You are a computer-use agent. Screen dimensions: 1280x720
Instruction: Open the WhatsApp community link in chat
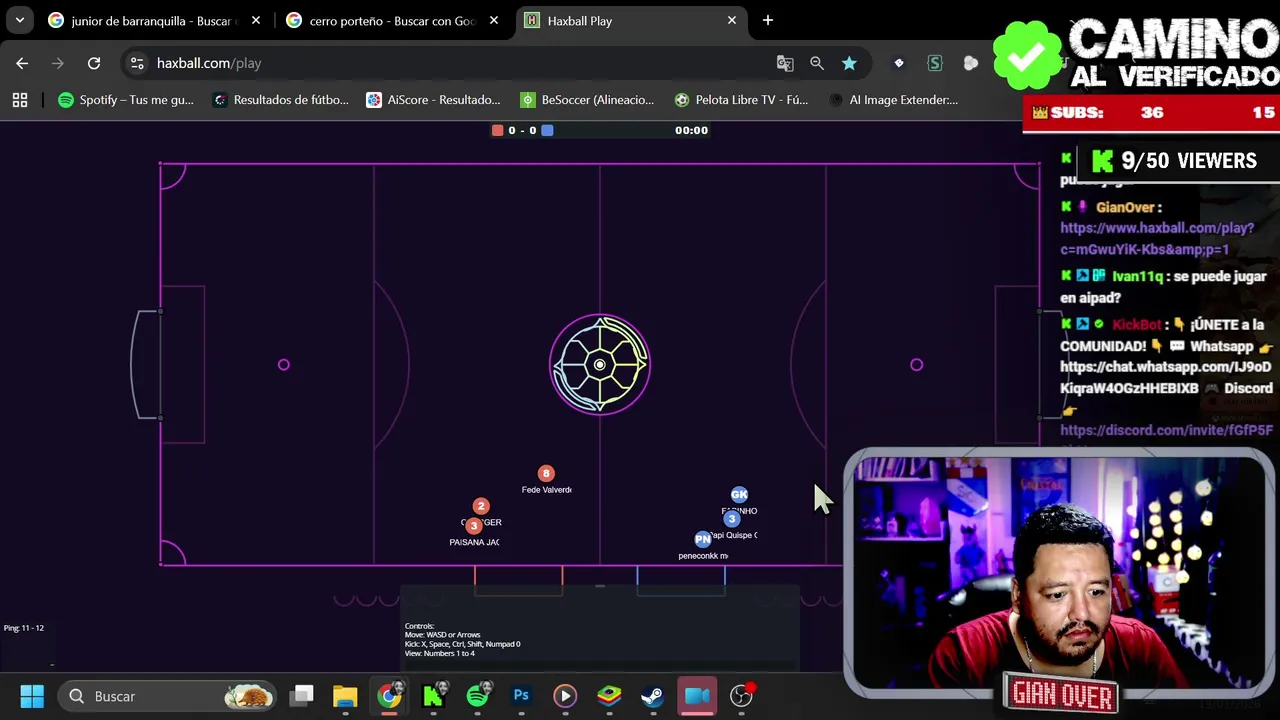[x=1166, y=377]
